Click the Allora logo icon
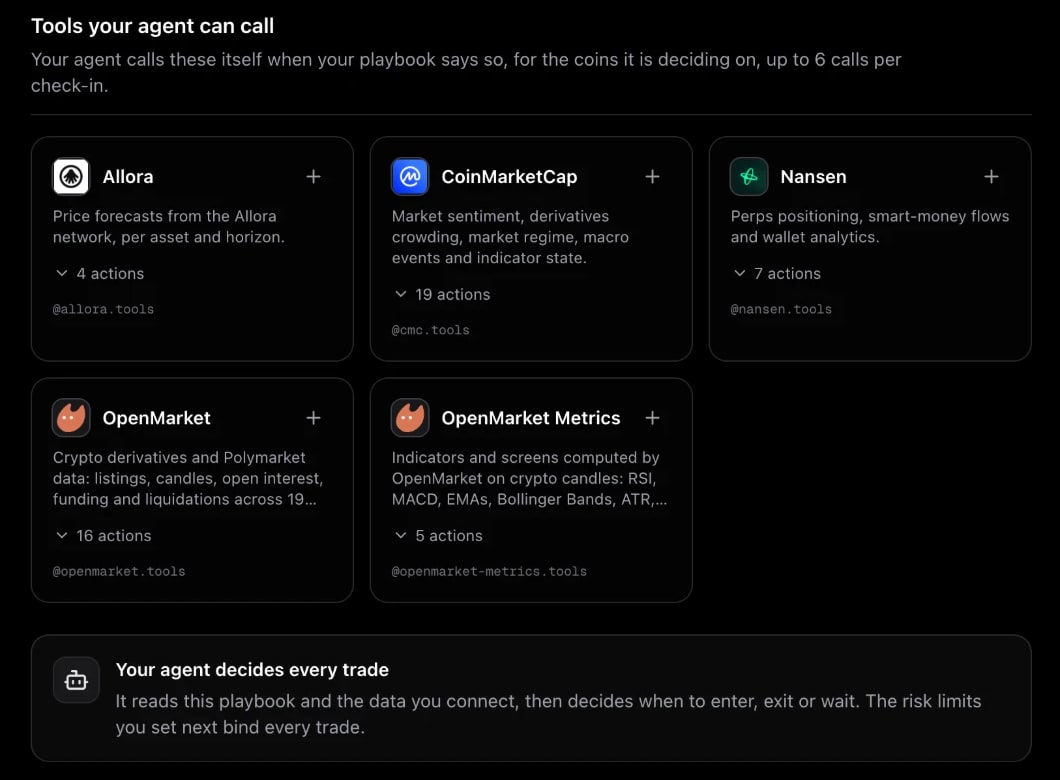Image resolution: width=1060 pixels, height=780 pixels. (x=71, y=176)
